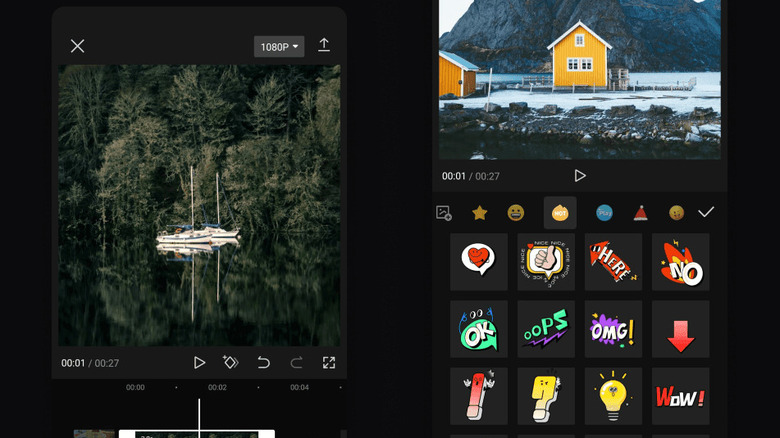Click the 00:04 mark on the timeline ruler

coord(299,387)
